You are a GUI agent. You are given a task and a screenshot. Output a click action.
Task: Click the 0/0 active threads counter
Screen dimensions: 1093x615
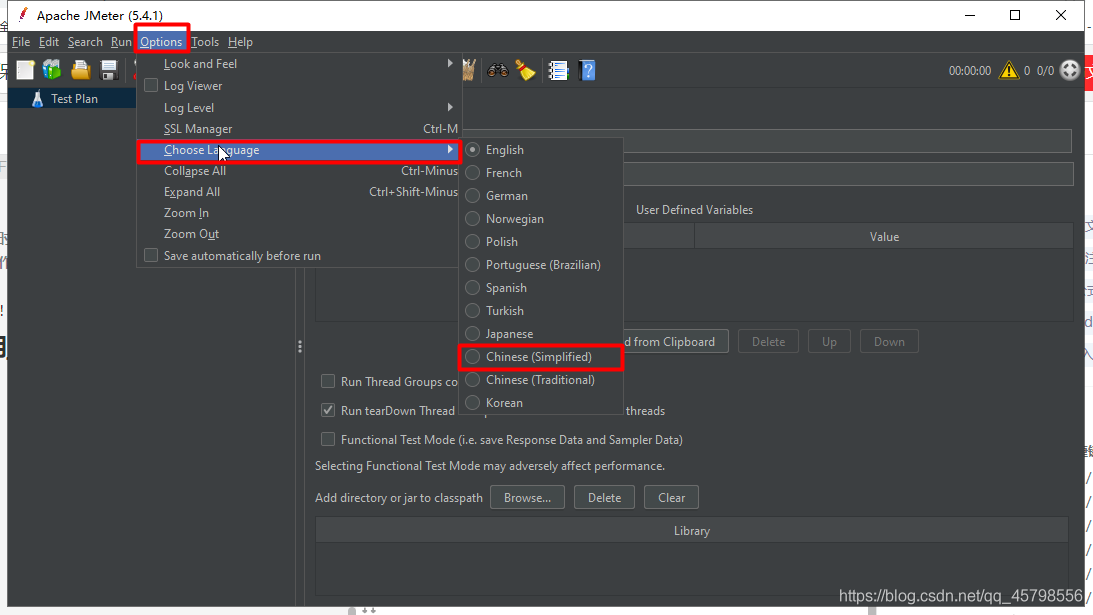1046,70
